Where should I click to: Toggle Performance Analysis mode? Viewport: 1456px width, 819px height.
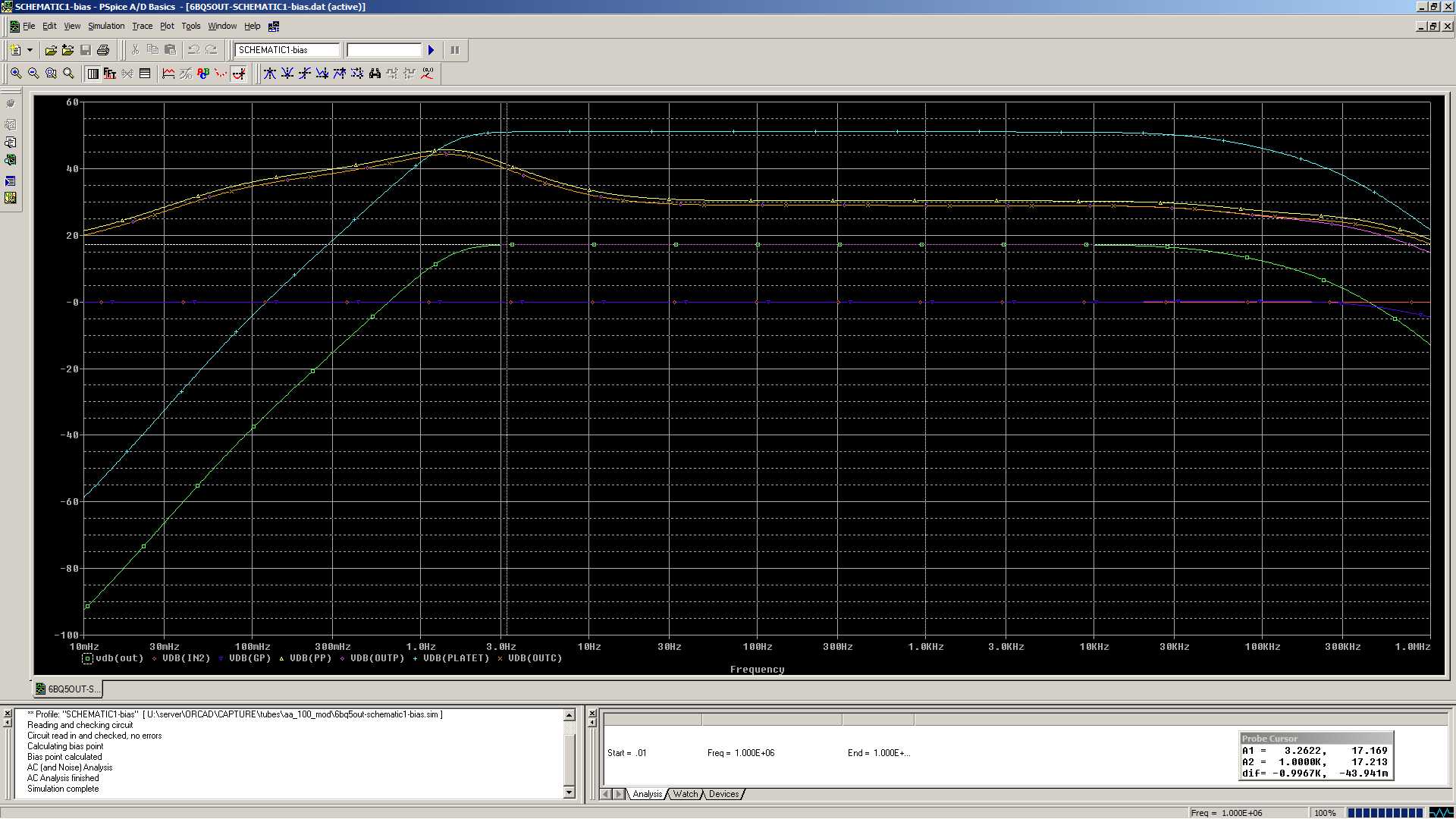coord(127,74)
